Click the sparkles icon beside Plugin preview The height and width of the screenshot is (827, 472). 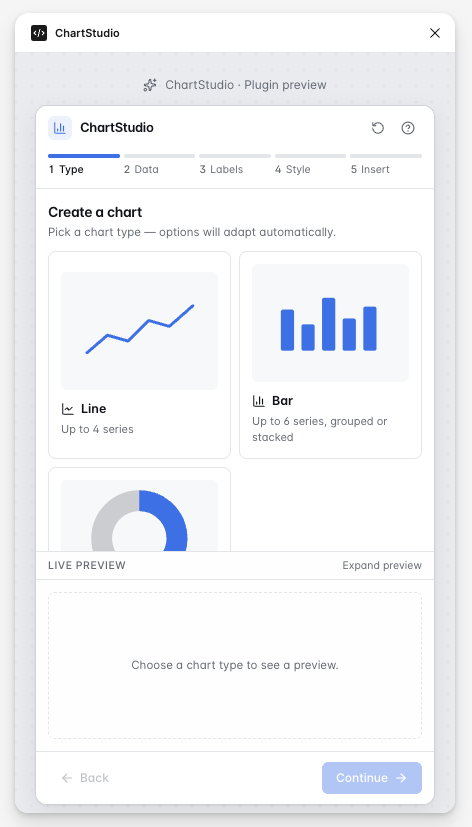150,85
